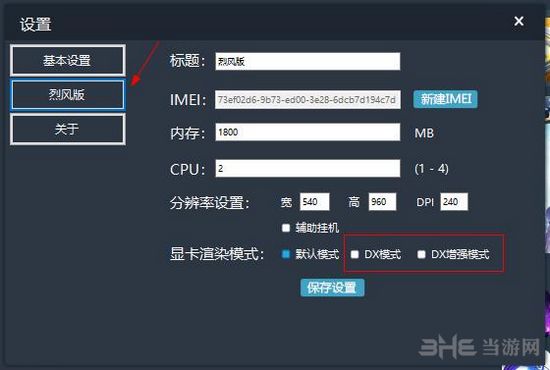Click the (1 - 4) range hint
The width and height of the screenshot is (550, 370).
coord(431,169)
